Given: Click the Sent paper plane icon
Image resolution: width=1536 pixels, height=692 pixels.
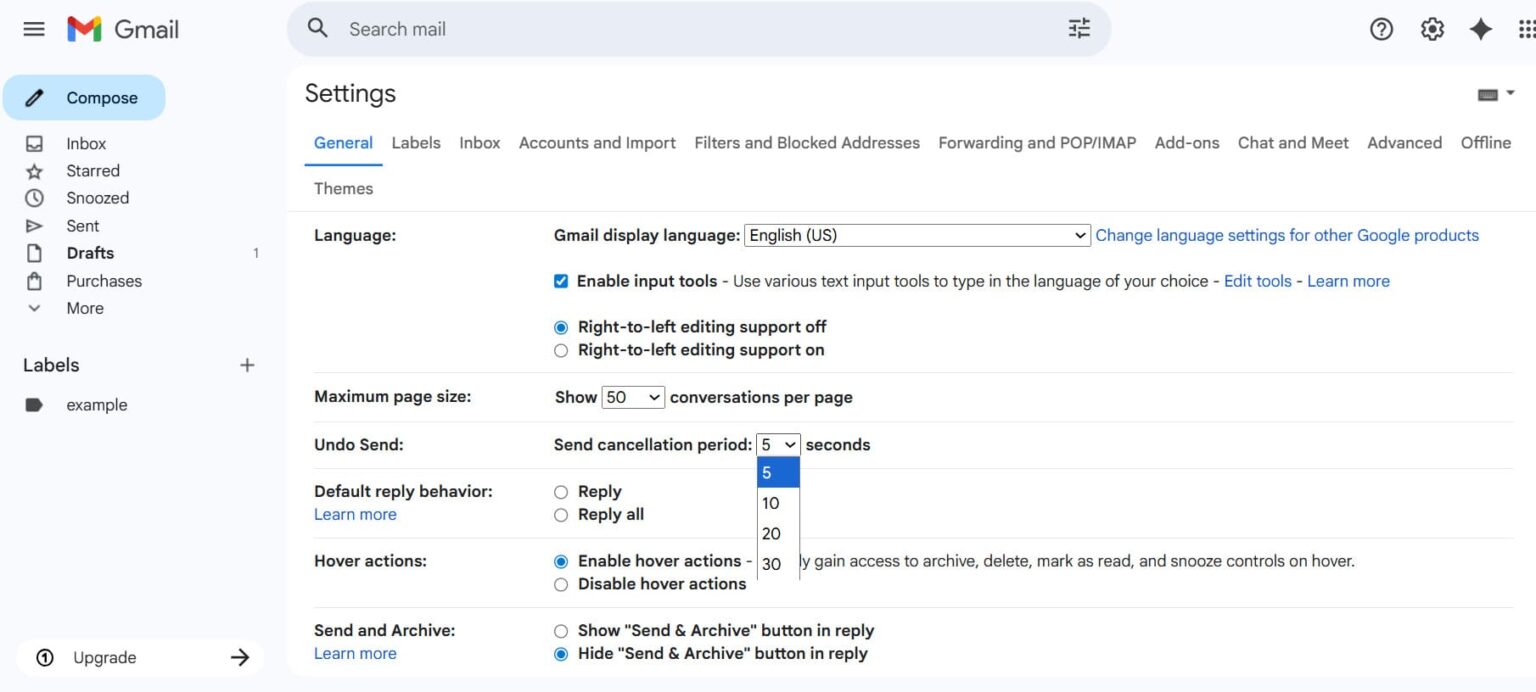Looking at the screenshot, I should pyautogui.click(x=36, y=225).
